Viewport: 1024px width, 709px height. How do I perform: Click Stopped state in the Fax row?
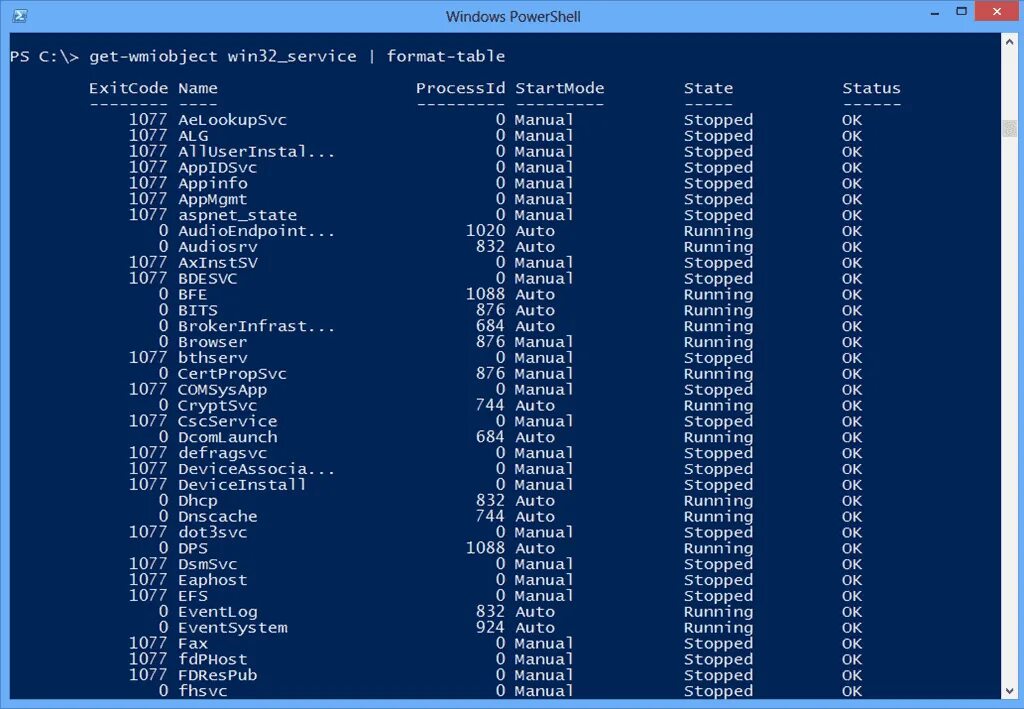click(718, 644)
